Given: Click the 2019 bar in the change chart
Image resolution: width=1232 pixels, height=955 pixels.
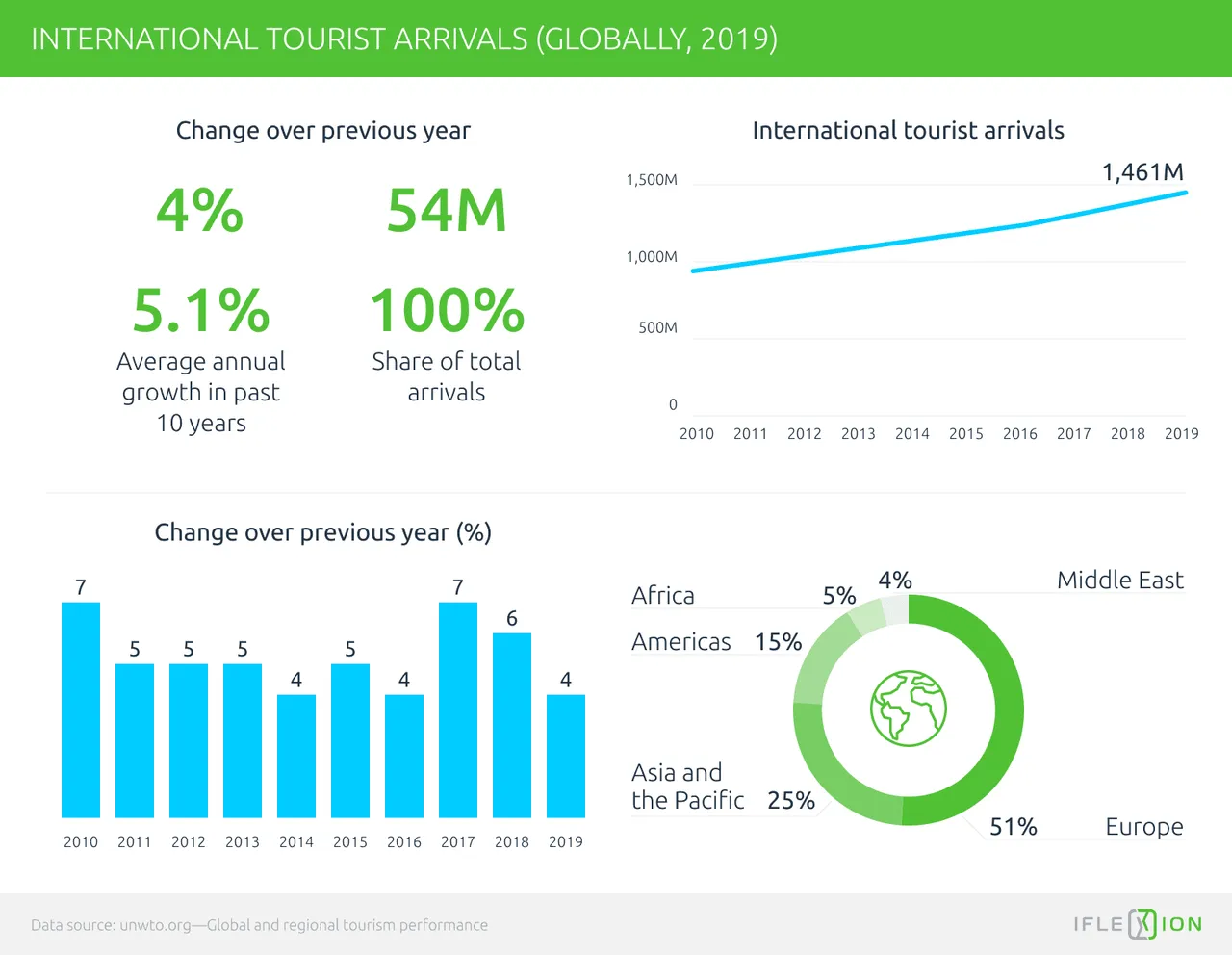Looking at the screenshot, I should coord(566,756).
